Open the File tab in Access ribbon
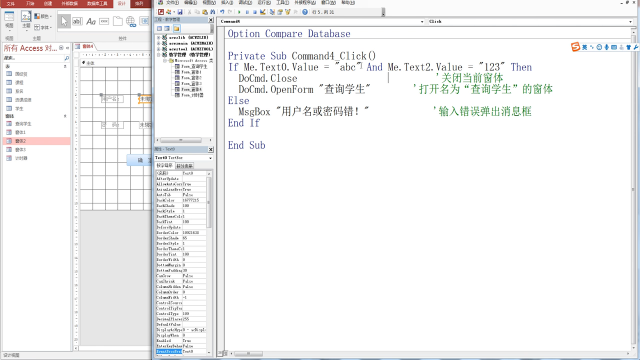Viewport: 640px width, 360px height. pyautogui.click(x=10, y=3)
